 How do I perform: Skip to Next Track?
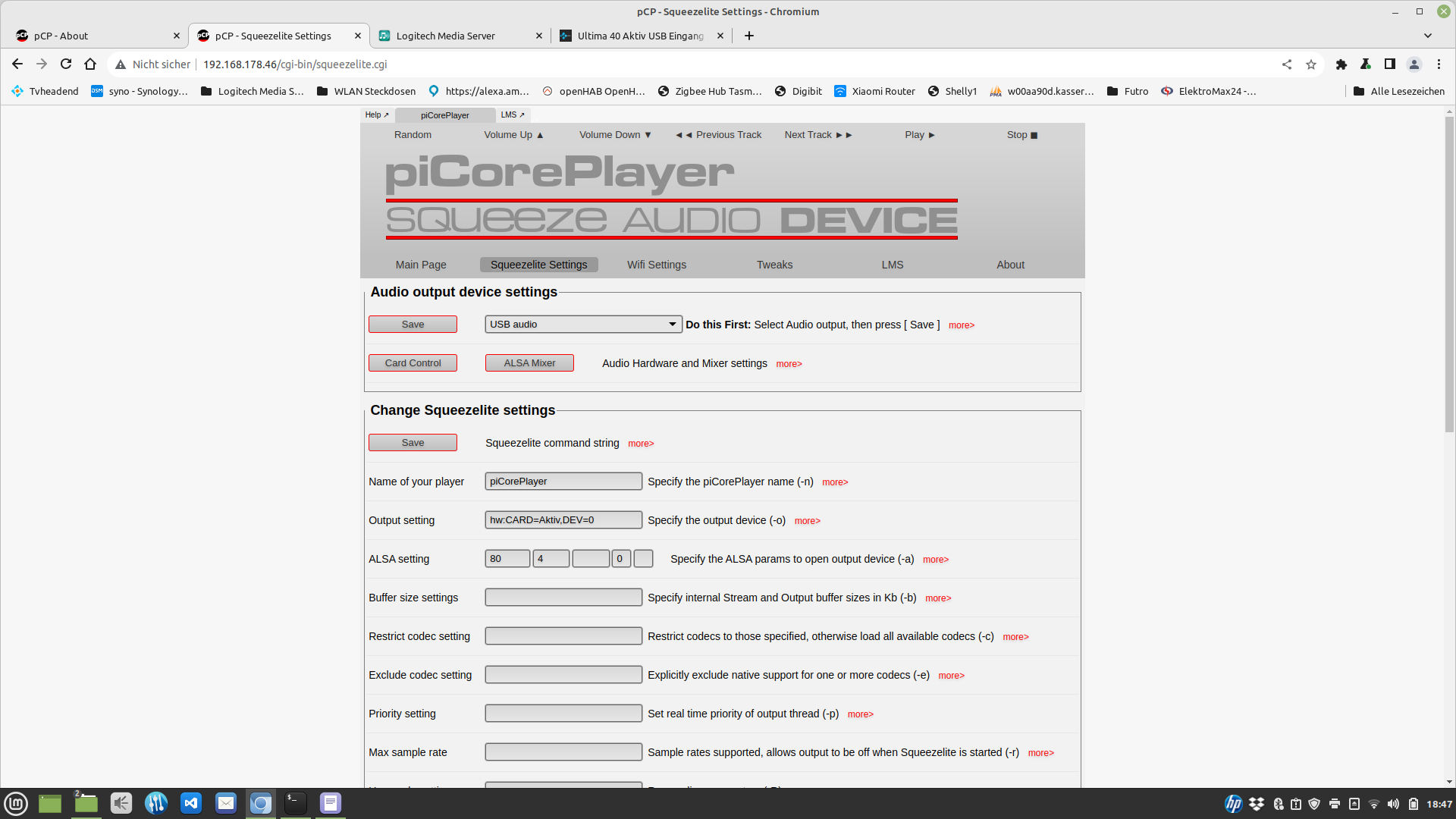point(818,135)
